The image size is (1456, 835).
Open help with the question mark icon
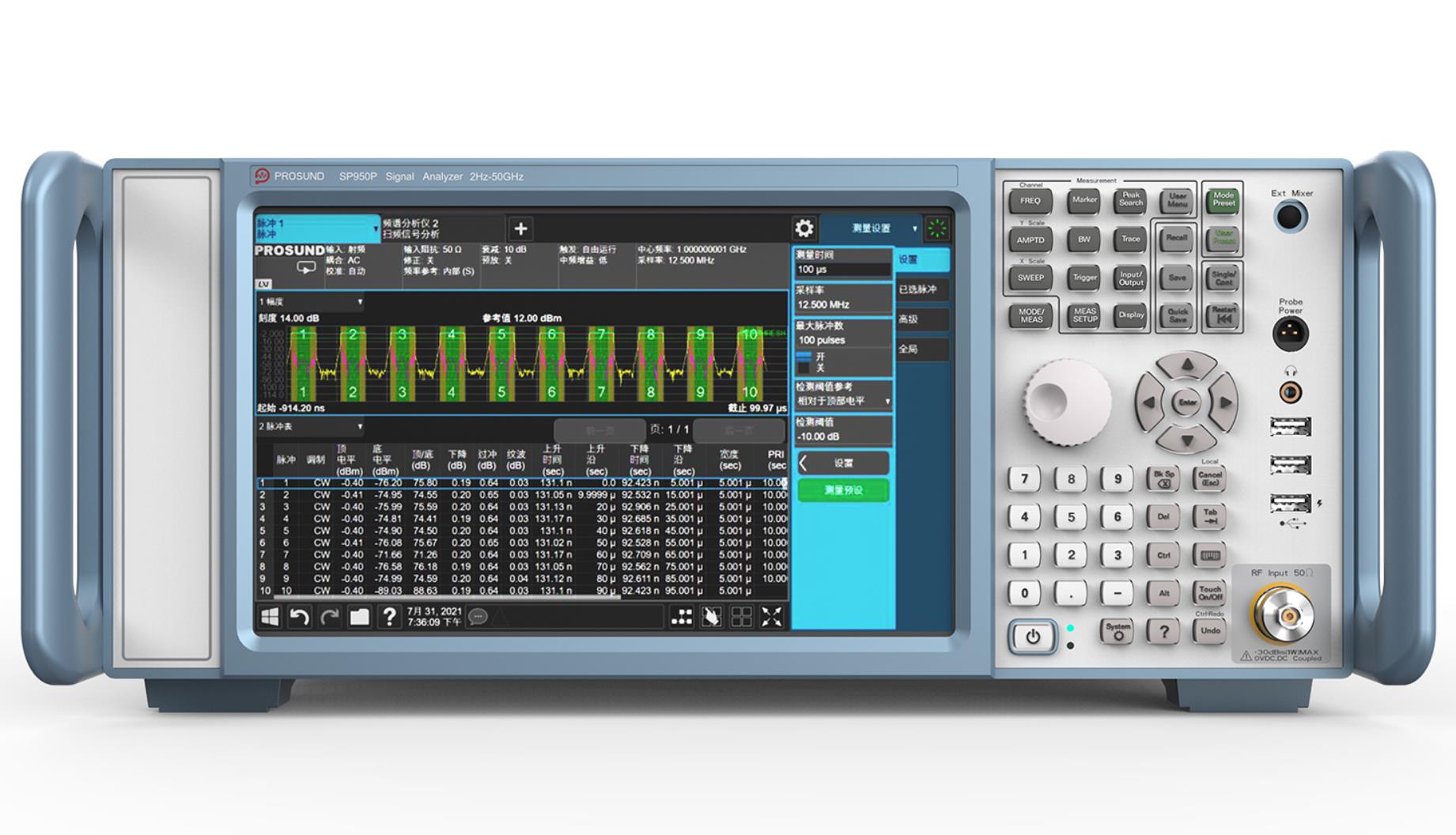(389, 617)
